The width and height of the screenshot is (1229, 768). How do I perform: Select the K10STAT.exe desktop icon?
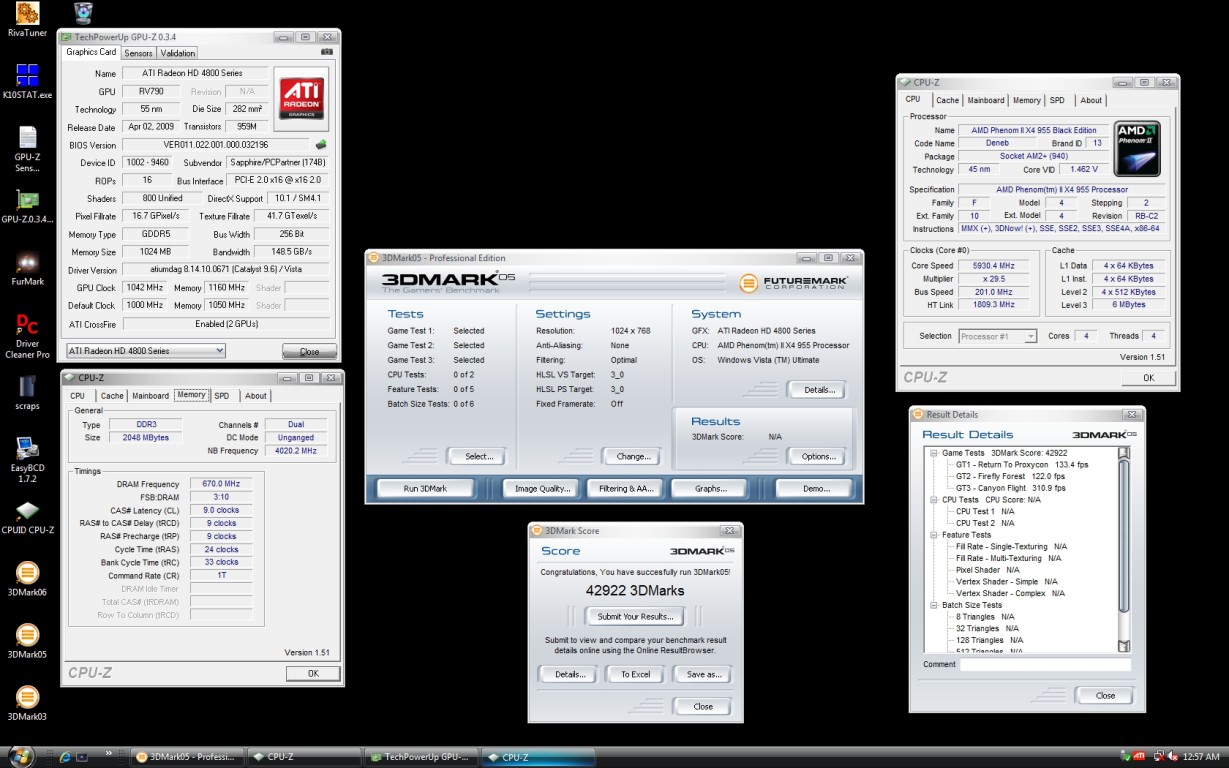pyautogui.click(x=27, y=82)
